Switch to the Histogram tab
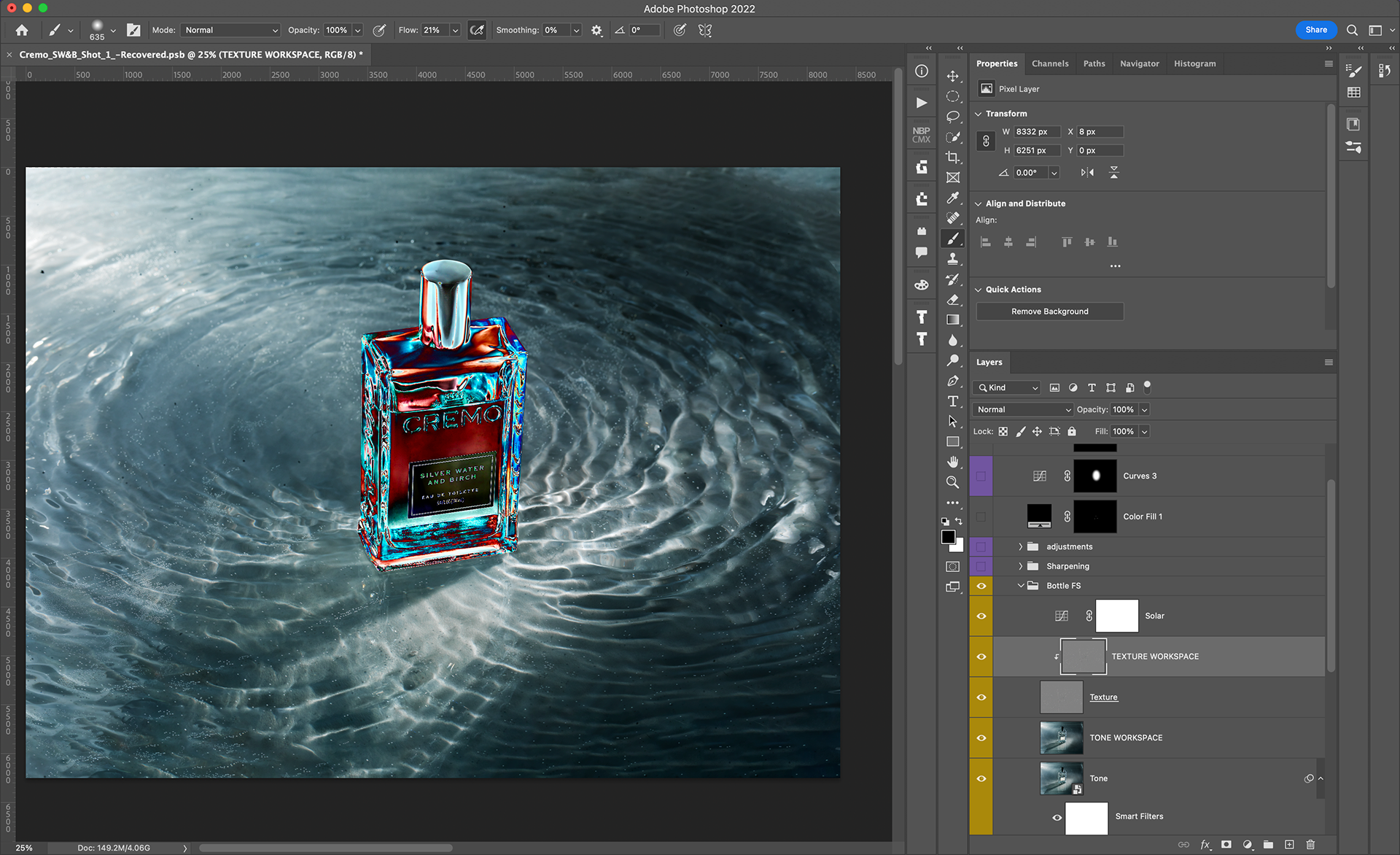This screenshot has width=1400, height=855. [x=1194, y=63]
